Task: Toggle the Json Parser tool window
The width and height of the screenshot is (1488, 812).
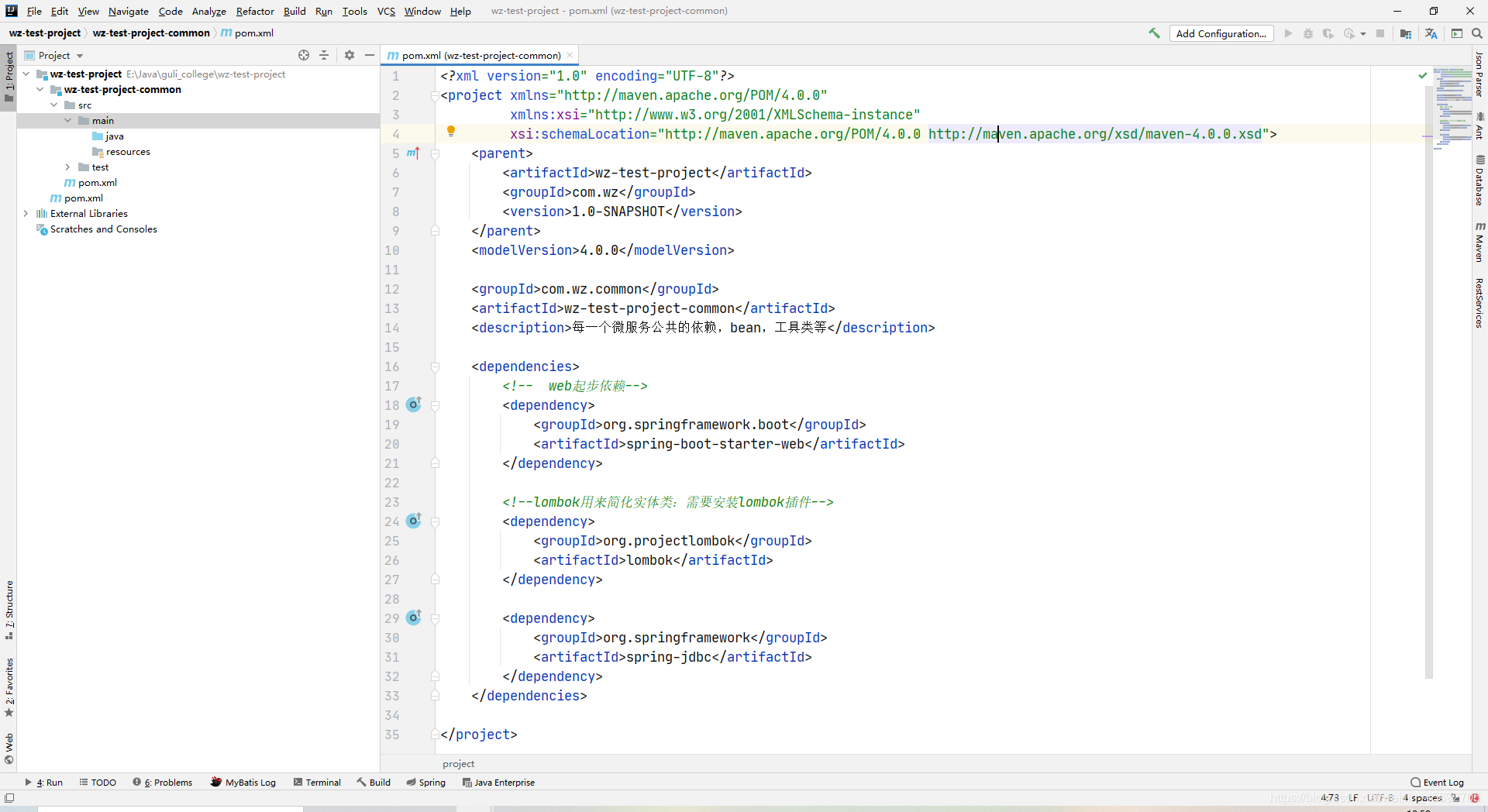Action: click(x=1479, y=74)
